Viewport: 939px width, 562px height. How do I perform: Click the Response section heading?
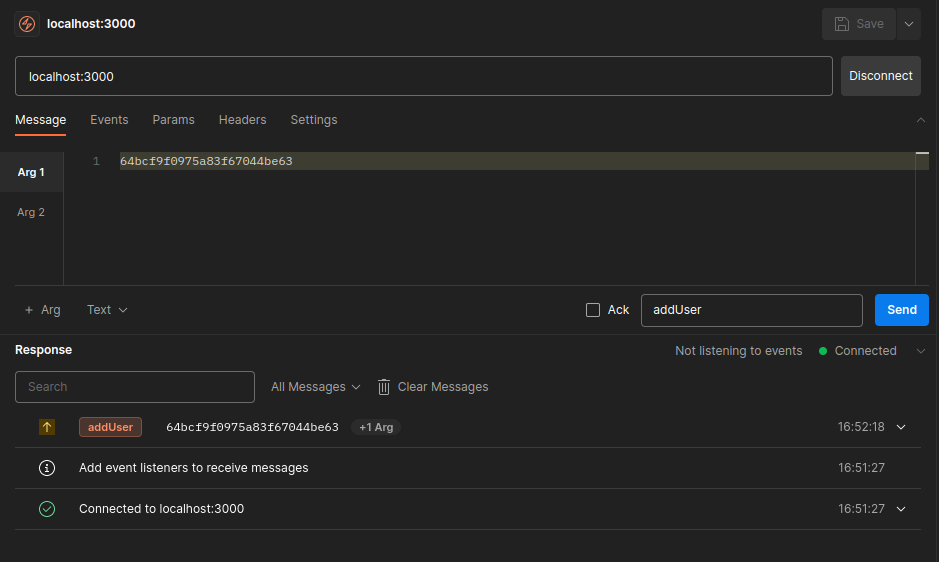[43, 350]
